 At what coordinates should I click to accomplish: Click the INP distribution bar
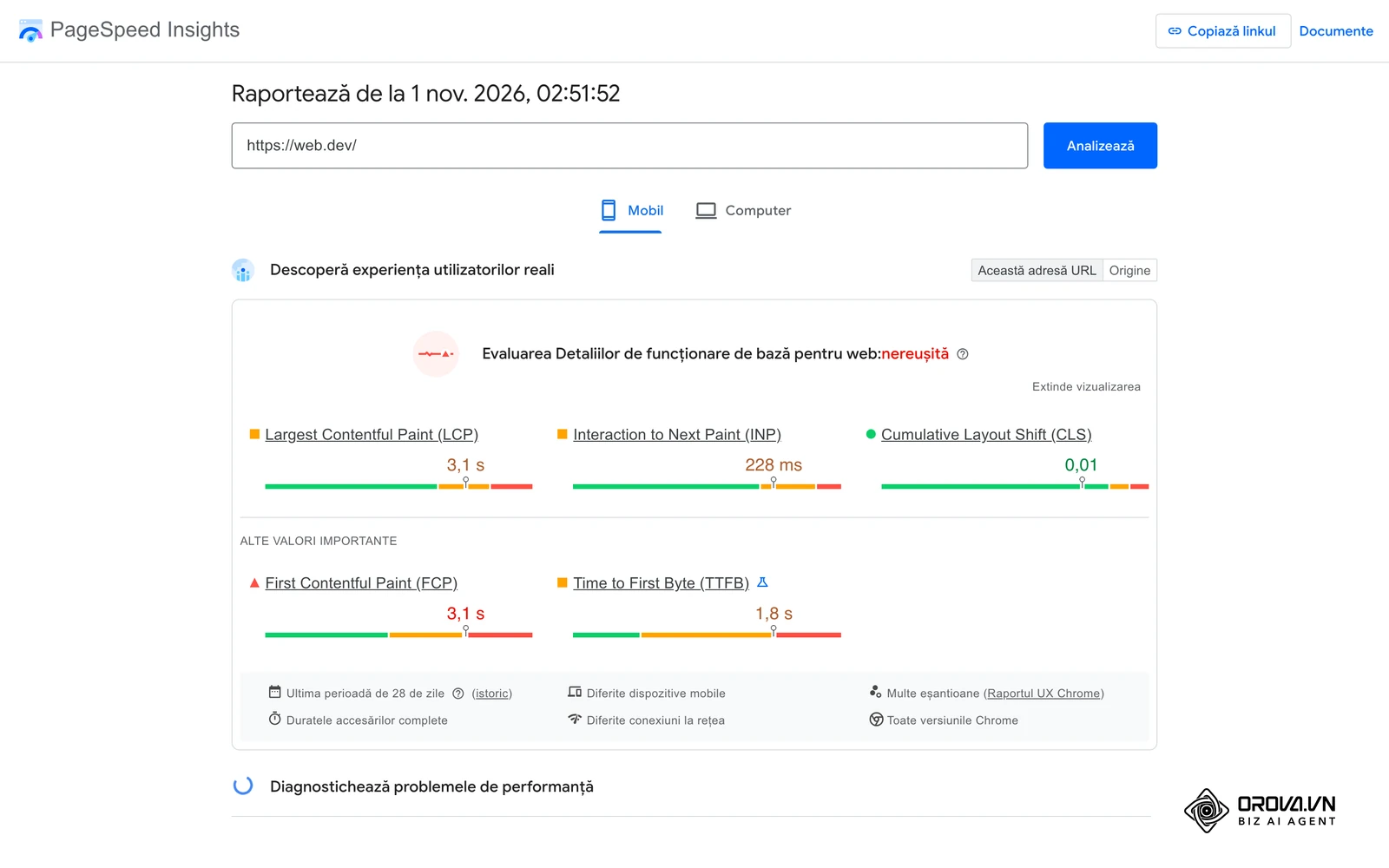[707, 487]
